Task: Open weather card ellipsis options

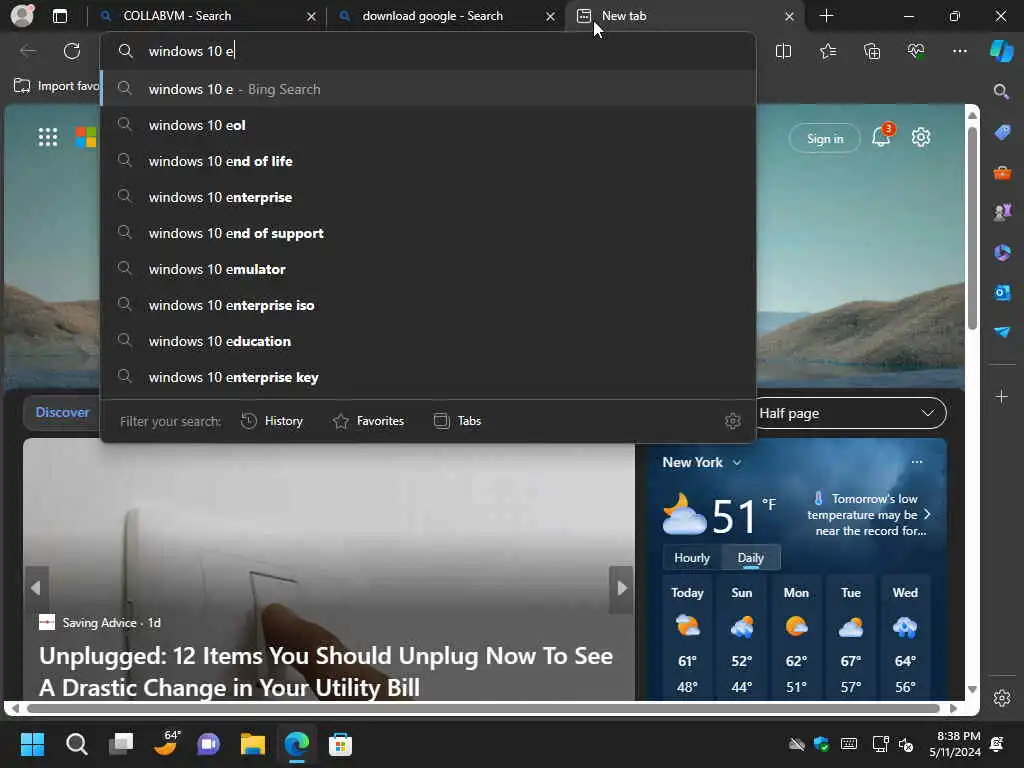Action: click(917, 462)
